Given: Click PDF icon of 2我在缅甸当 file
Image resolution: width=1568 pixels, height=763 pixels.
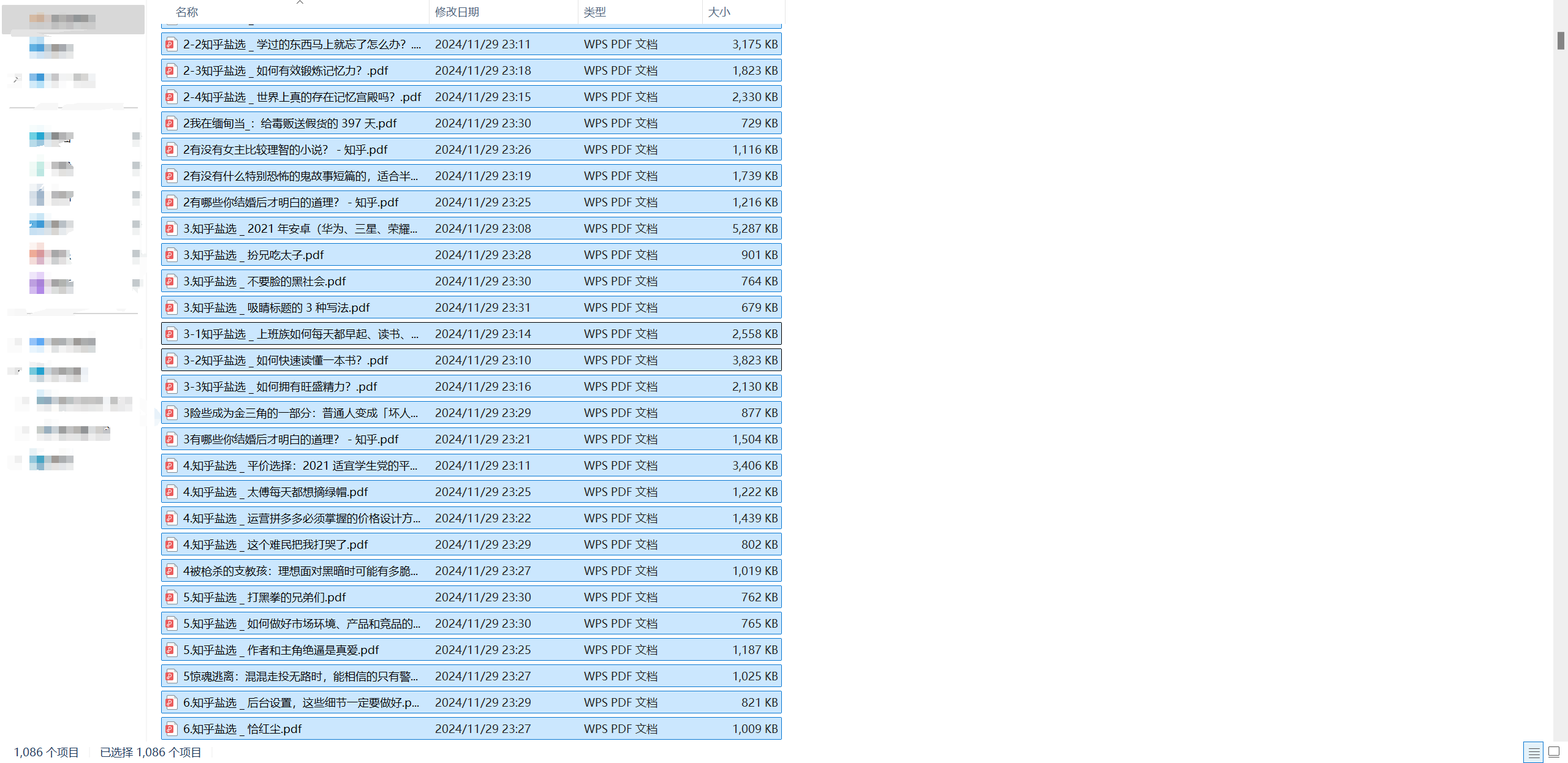Looking at the screenshot, I should [x=171, y=123].
